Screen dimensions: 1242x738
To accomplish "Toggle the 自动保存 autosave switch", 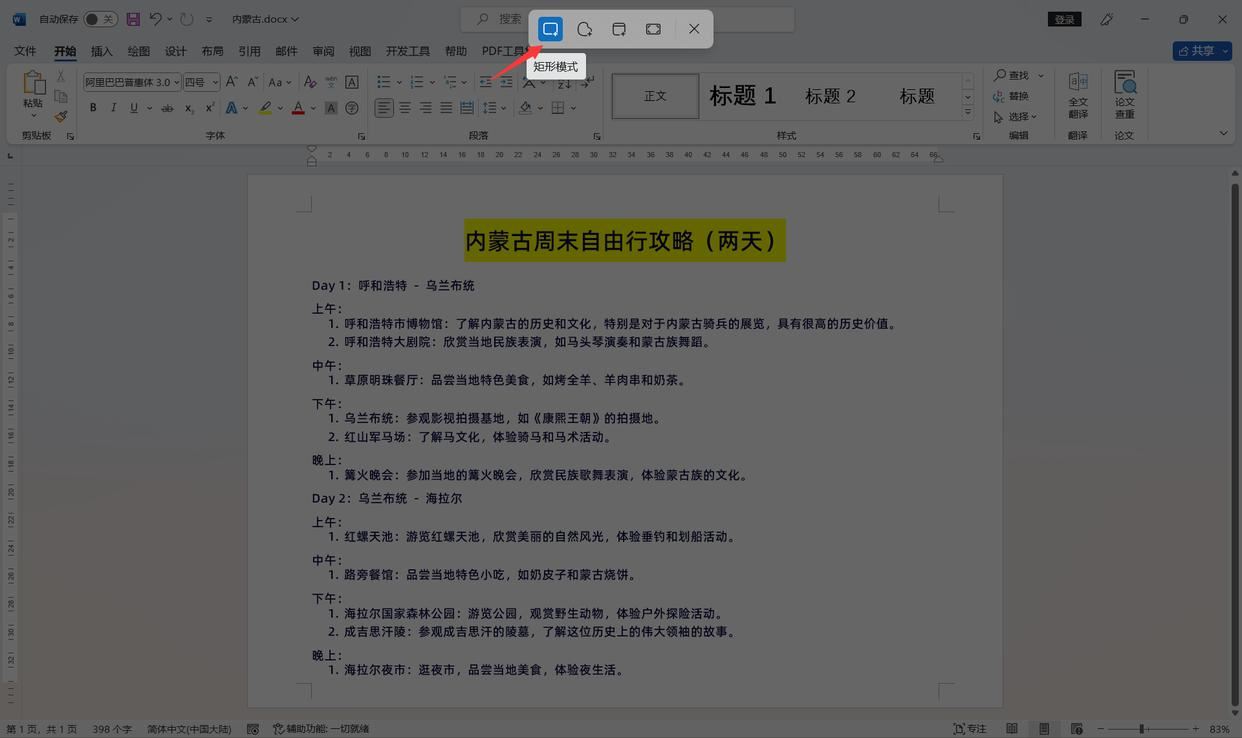I will pos(99,19).
